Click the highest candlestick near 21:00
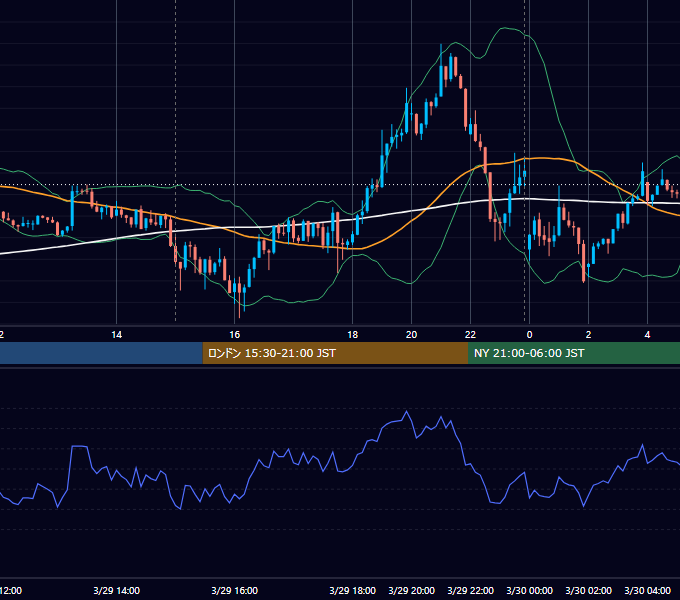The image size is (680, 600). 441,69
